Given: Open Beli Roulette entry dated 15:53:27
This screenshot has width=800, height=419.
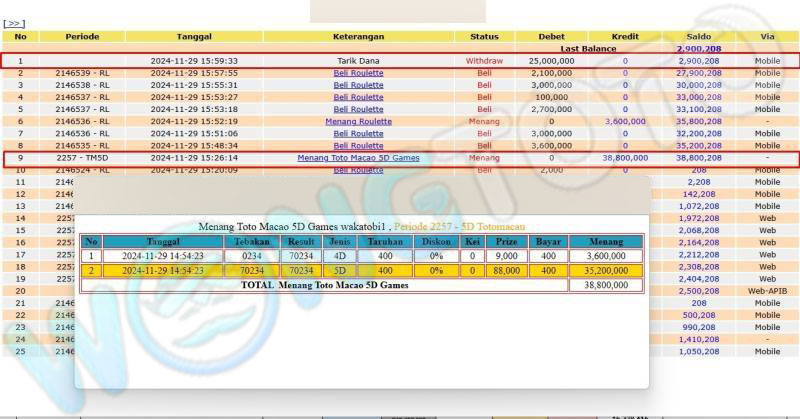Looking at the screenshot, I should click(358, 97).
